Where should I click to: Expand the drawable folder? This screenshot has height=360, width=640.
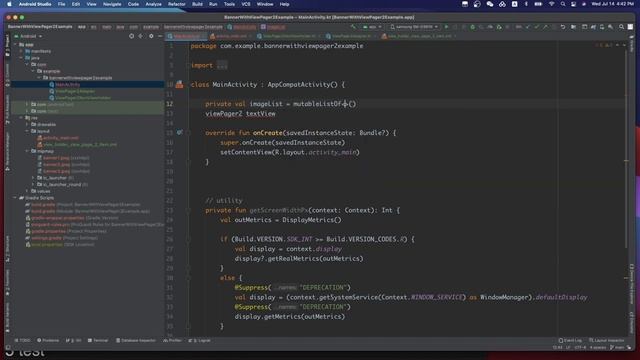coord(28,124)
